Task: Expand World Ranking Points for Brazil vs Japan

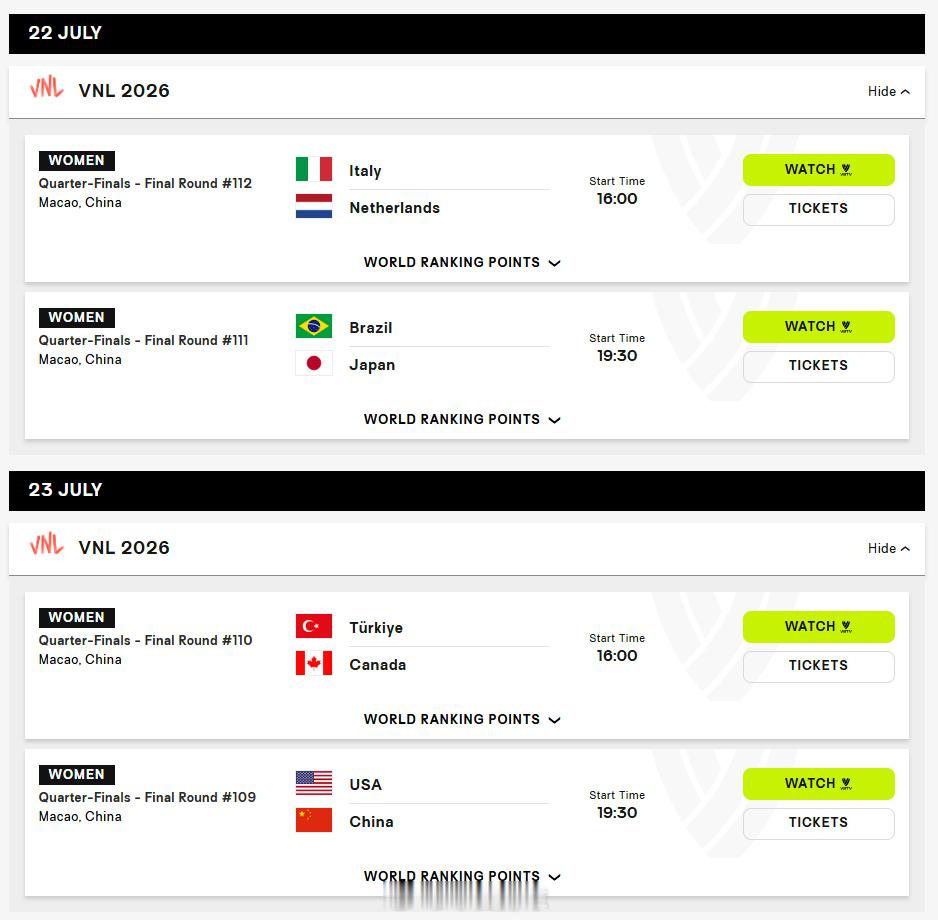Action: tap(462, 419)
